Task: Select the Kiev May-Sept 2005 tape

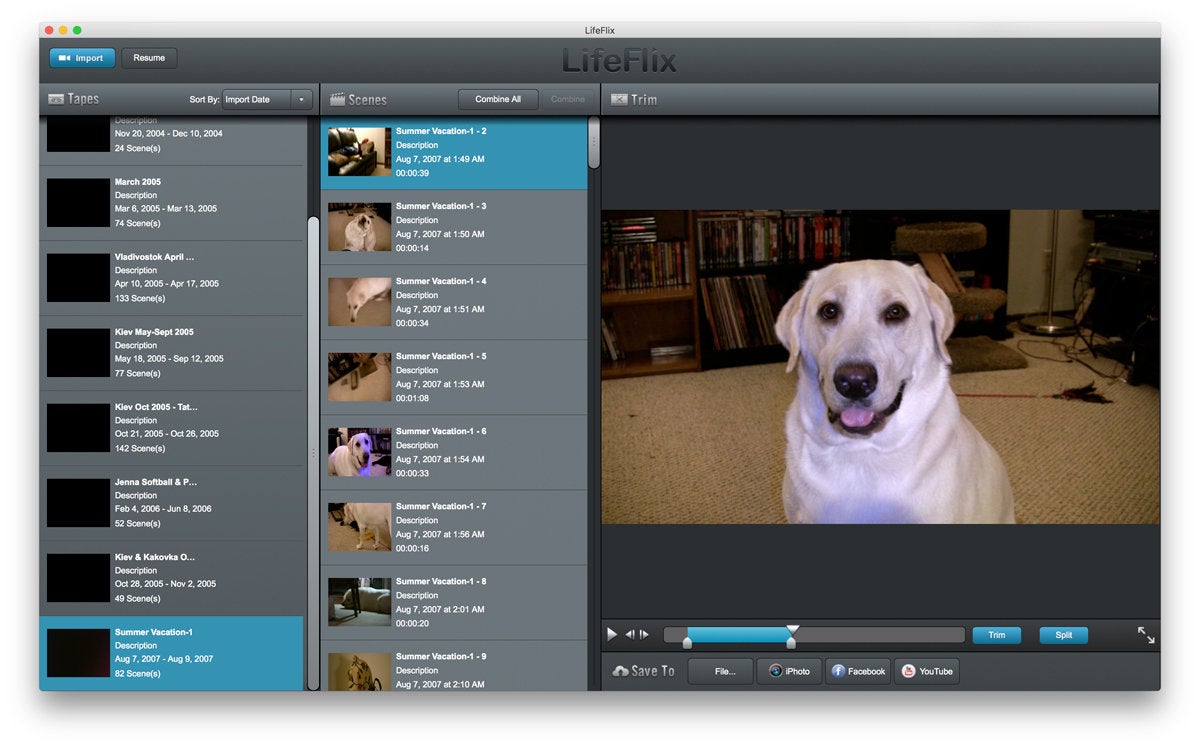Action: point(171,353)
